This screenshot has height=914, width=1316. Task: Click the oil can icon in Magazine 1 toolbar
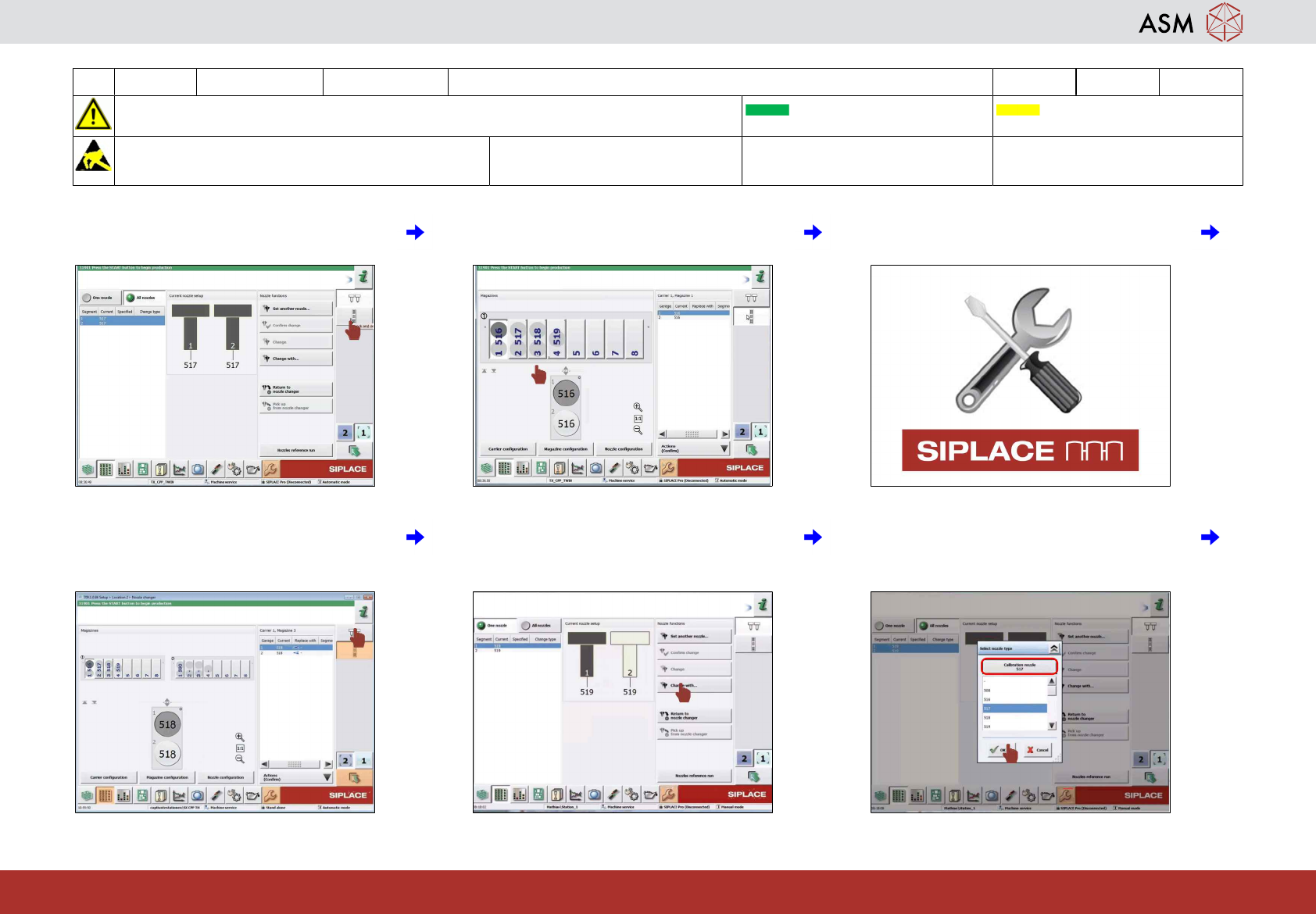pos(650,468)
